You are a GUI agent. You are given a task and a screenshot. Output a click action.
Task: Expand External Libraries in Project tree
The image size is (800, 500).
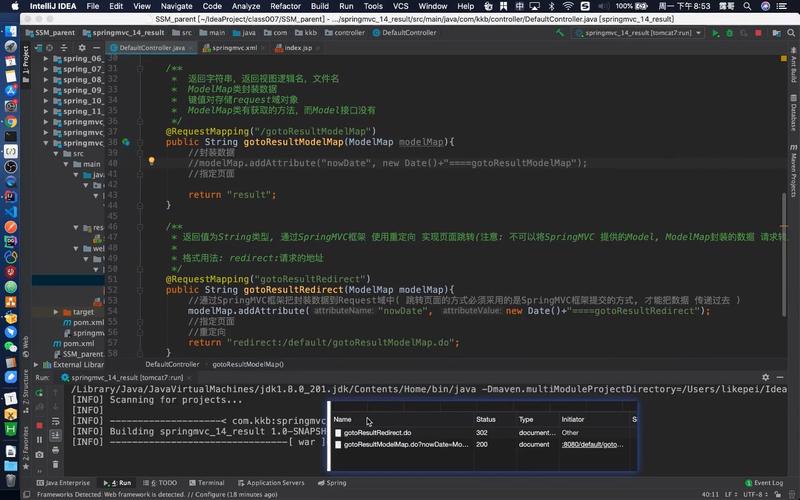[36, 365]
